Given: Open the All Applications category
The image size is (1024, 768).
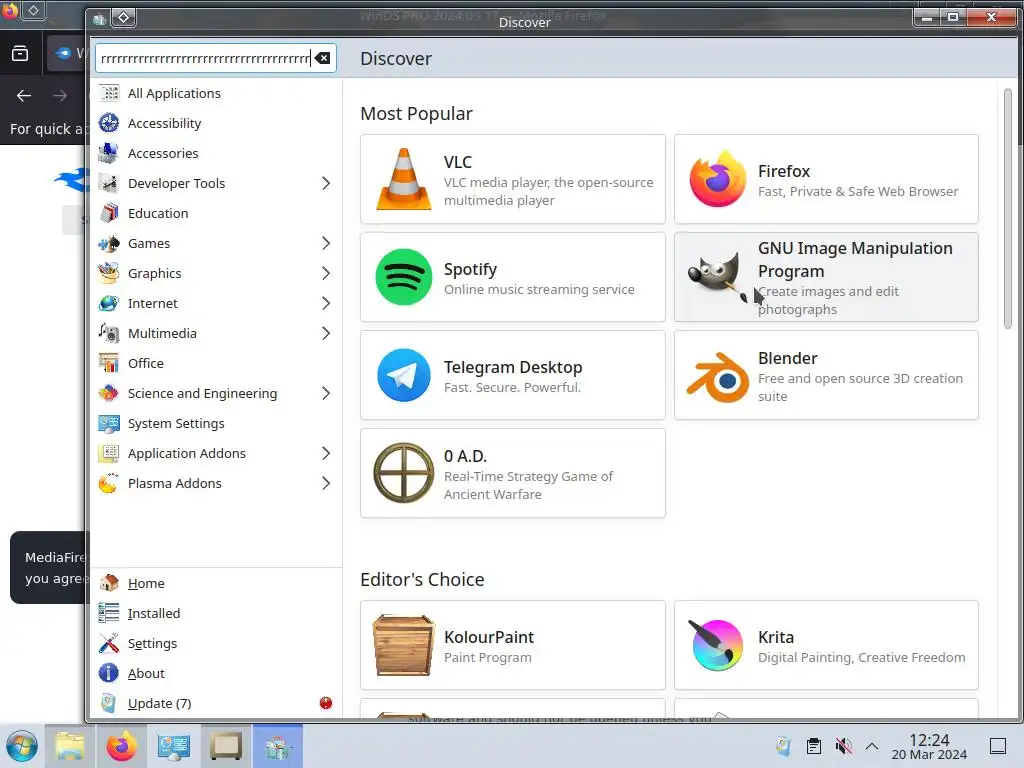Looking at the screenshot, I should [x=216, y=93].
